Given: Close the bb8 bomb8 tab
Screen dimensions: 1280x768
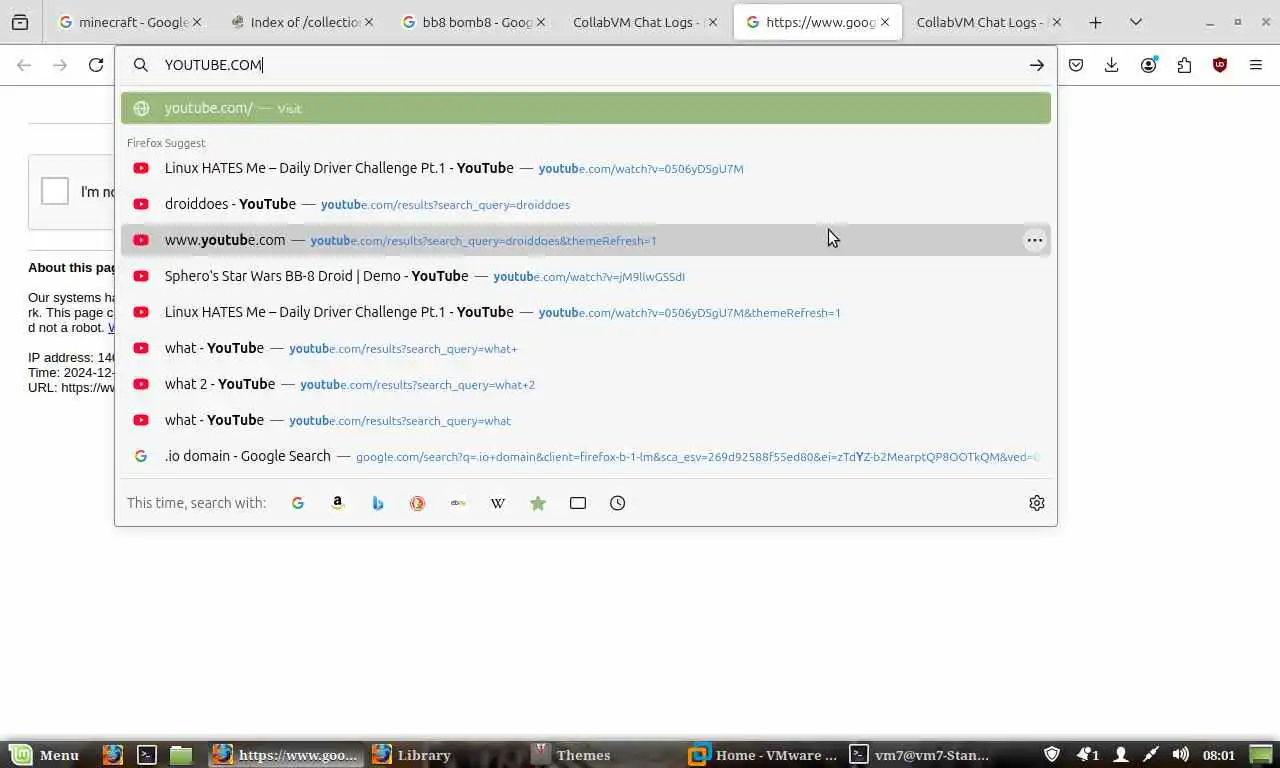Looking at the screenshot, I should (x=540, y=22).
